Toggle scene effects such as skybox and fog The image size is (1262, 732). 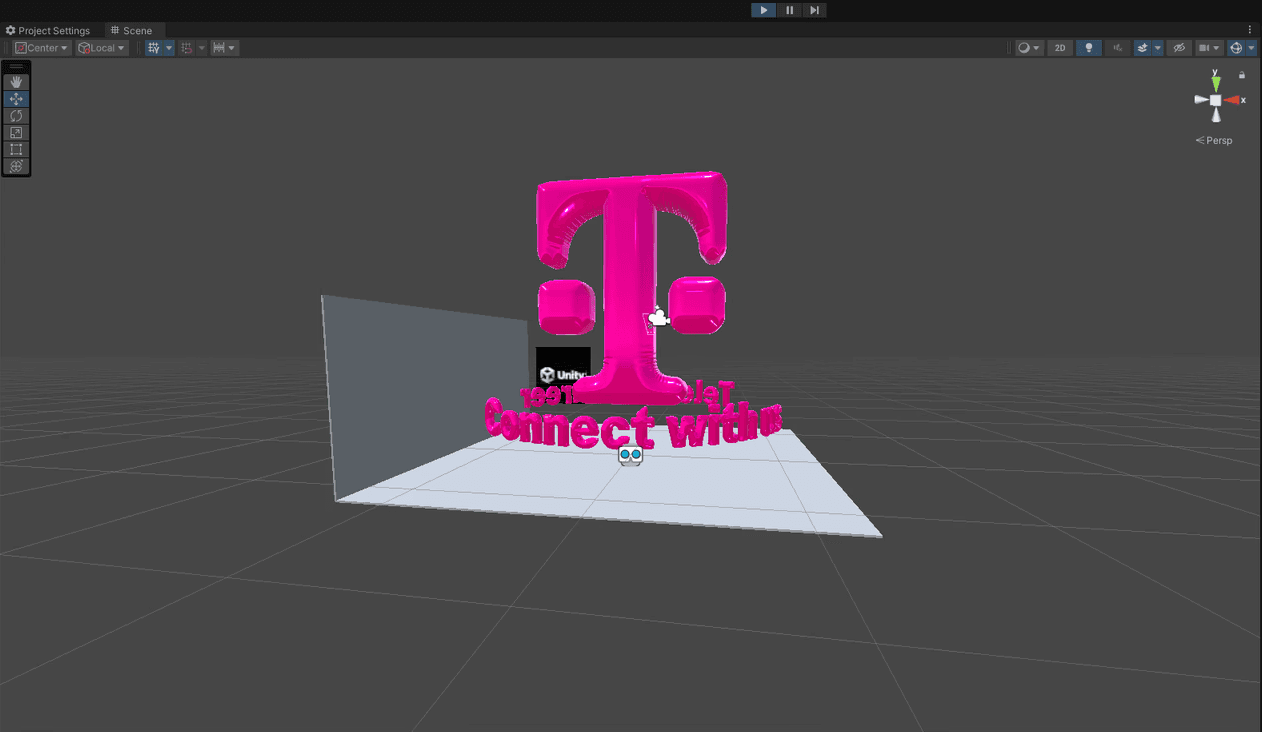(x=1143, y=48)
